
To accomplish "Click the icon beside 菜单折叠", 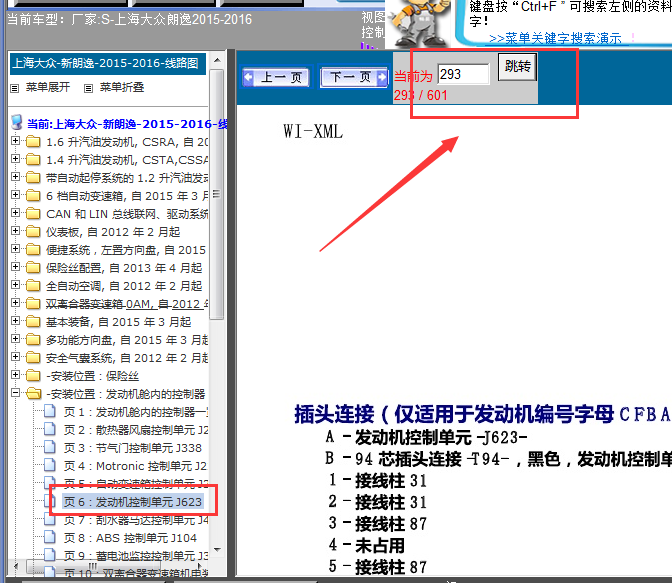I will pos(88,88).
